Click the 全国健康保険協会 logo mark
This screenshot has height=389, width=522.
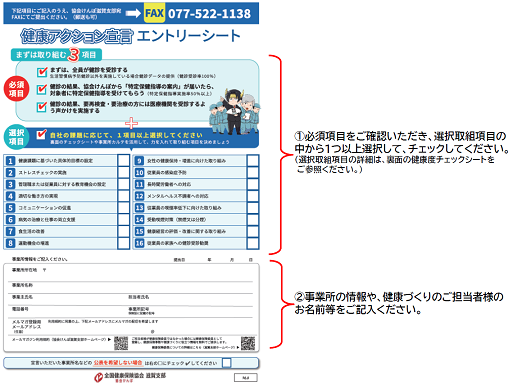99,378
